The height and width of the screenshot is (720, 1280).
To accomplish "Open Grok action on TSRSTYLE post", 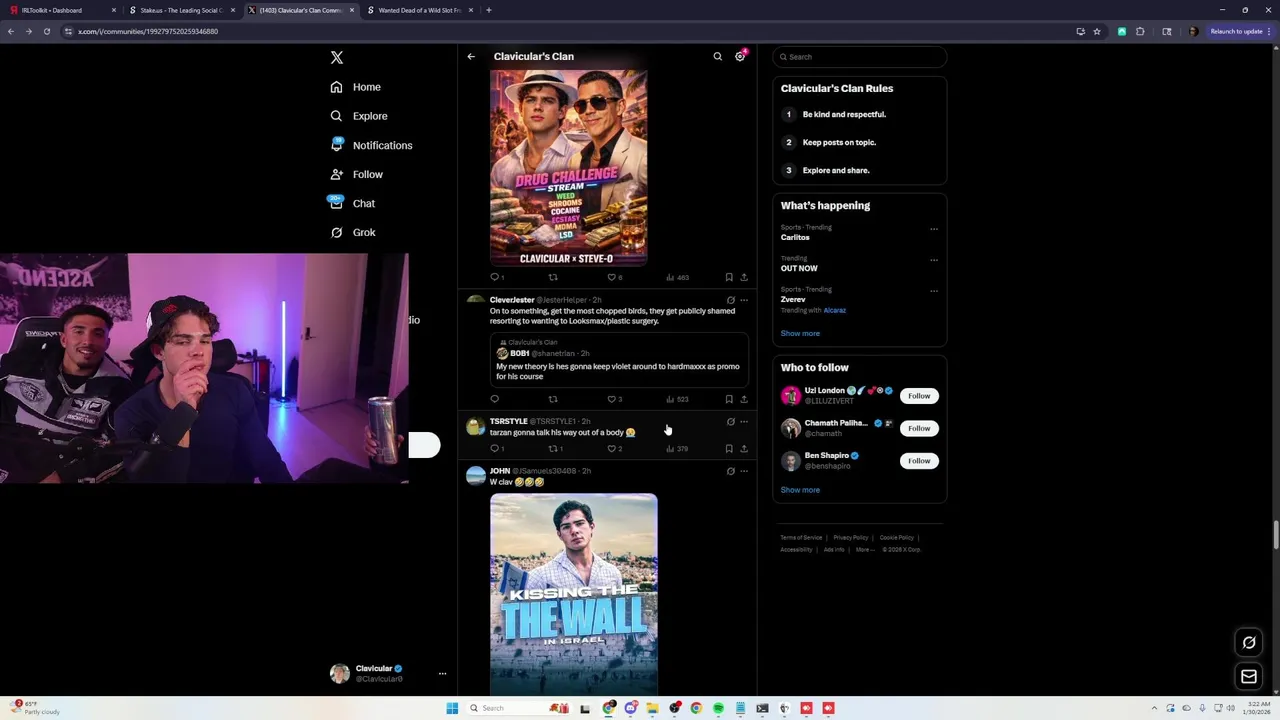I will (x=730, y=421).
